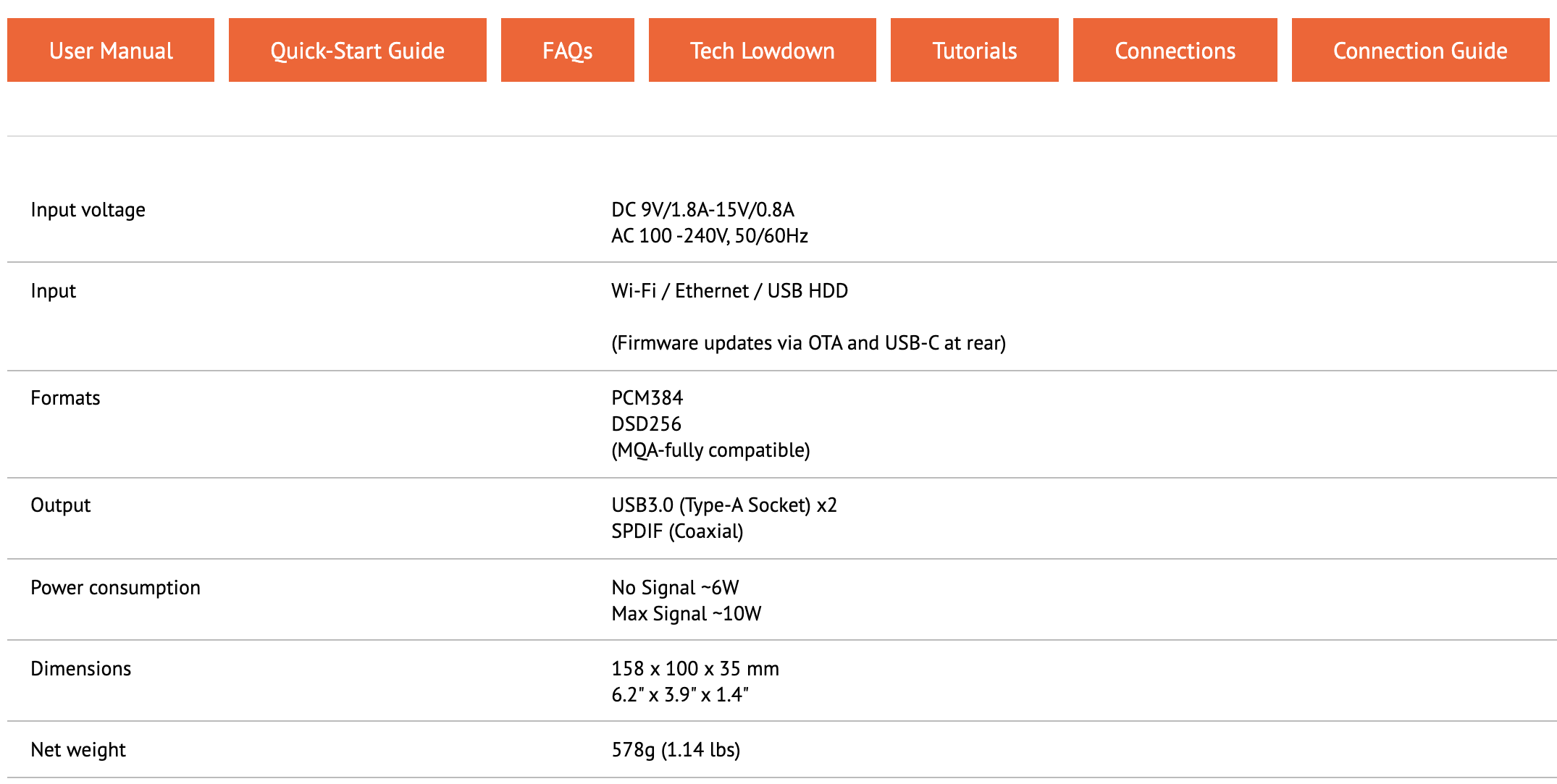Select the Input voltage row label

(x=88, y=210)
